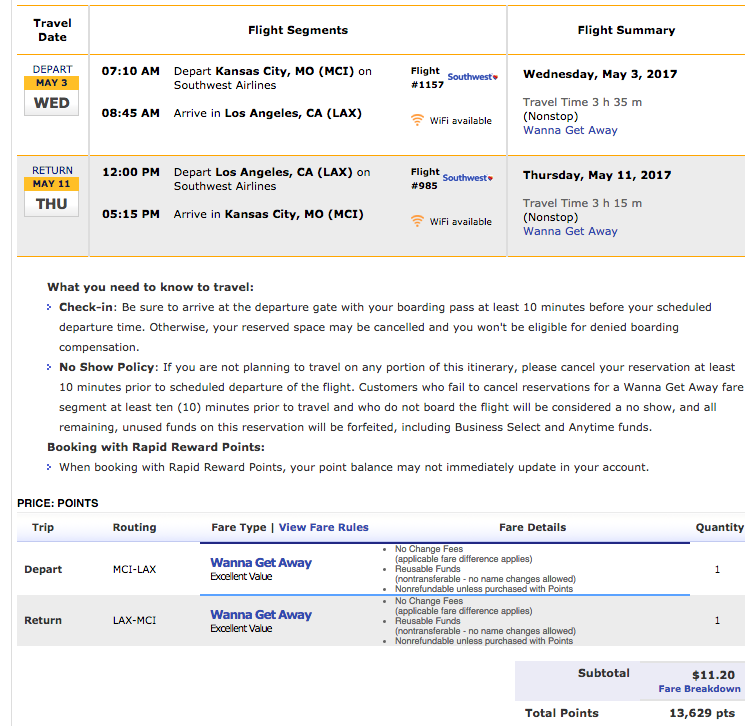This screenshot has width=750, height=726.
Task: Click Return label in price table
Action: tap(43, 620)
